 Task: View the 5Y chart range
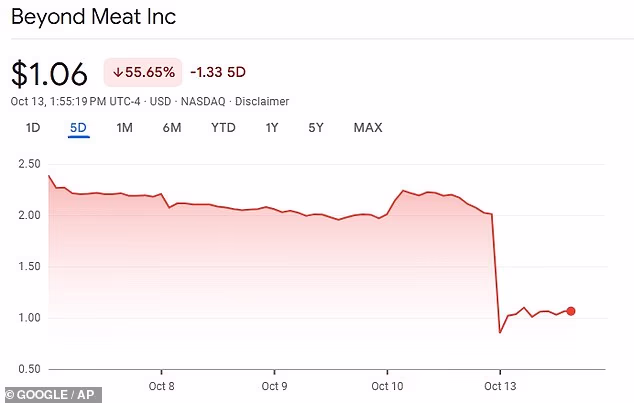pyautogui.click(x=316, y=127)
